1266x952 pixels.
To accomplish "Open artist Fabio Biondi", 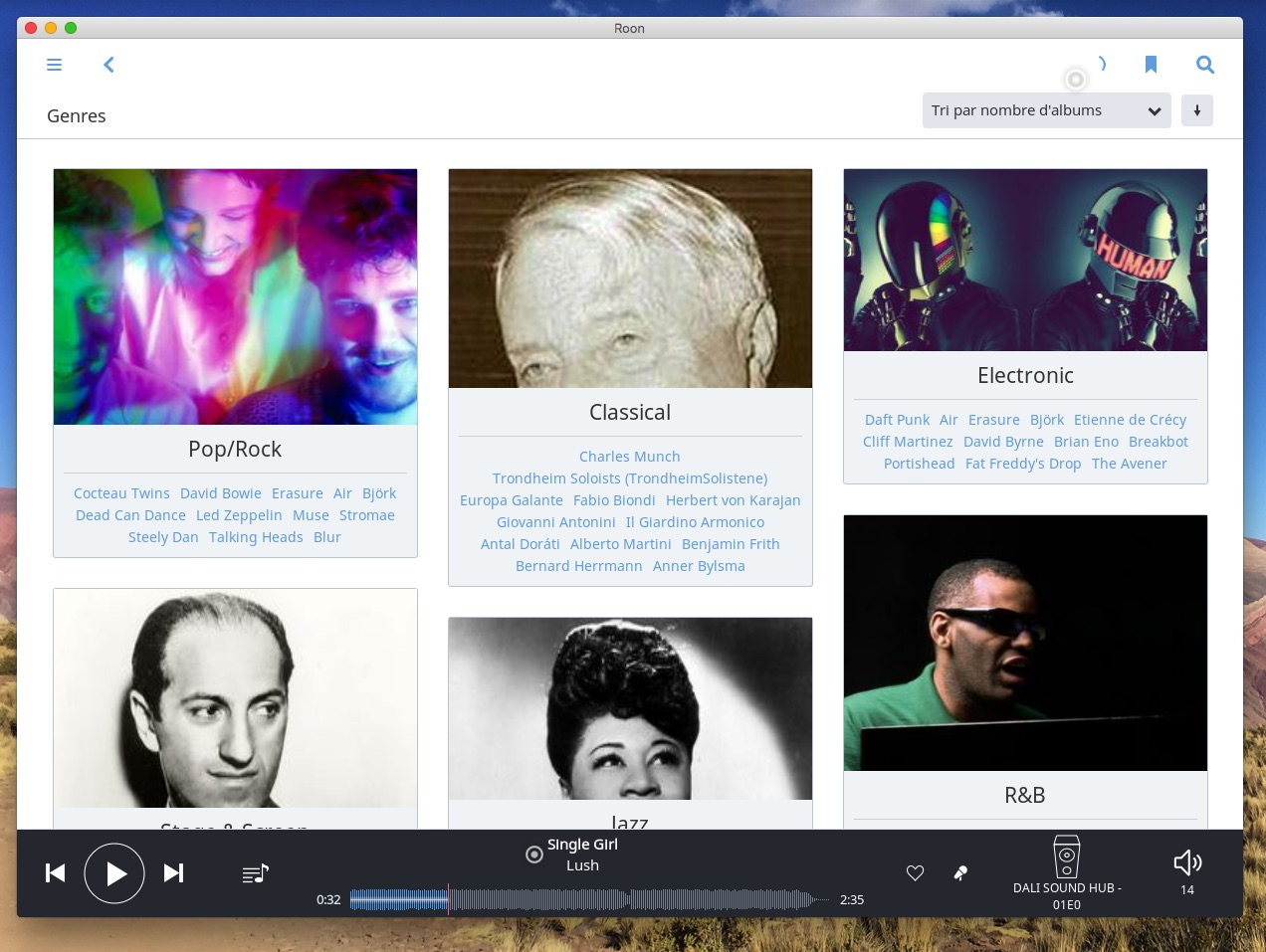I will 614,500.
